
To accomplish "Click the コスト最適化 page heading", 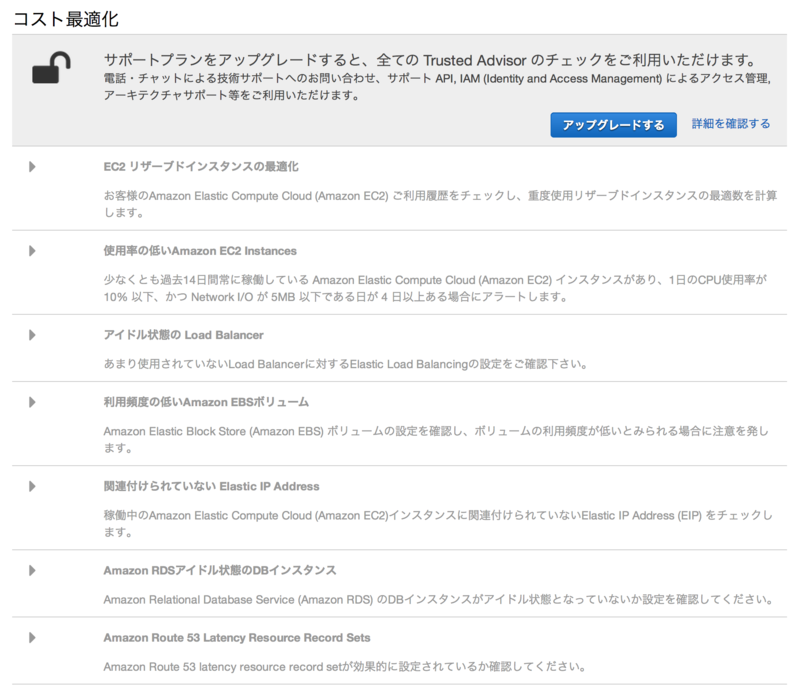I will click(66, 19).
